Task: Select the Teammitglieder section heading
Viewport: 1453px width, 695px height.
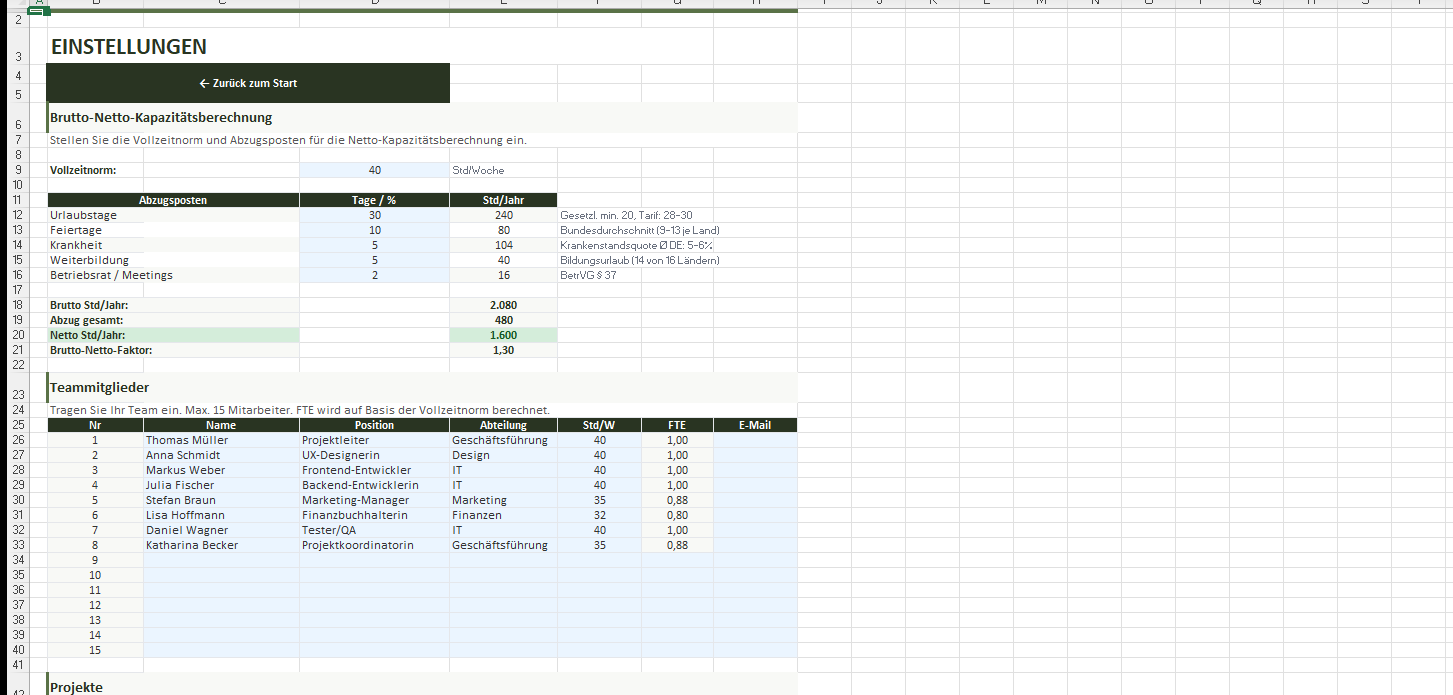Action: coord(100,387)
